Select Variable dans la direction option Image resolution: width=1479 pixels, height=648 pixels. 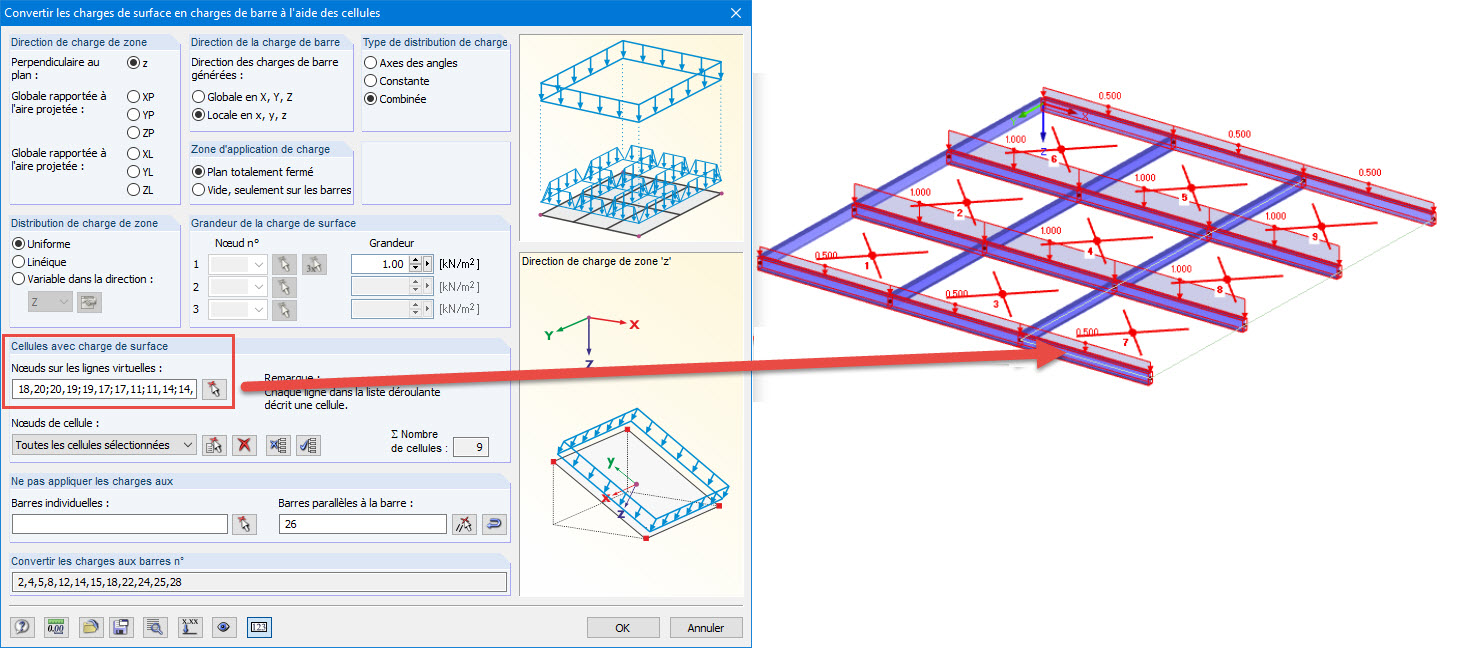[x=18, y=280]
